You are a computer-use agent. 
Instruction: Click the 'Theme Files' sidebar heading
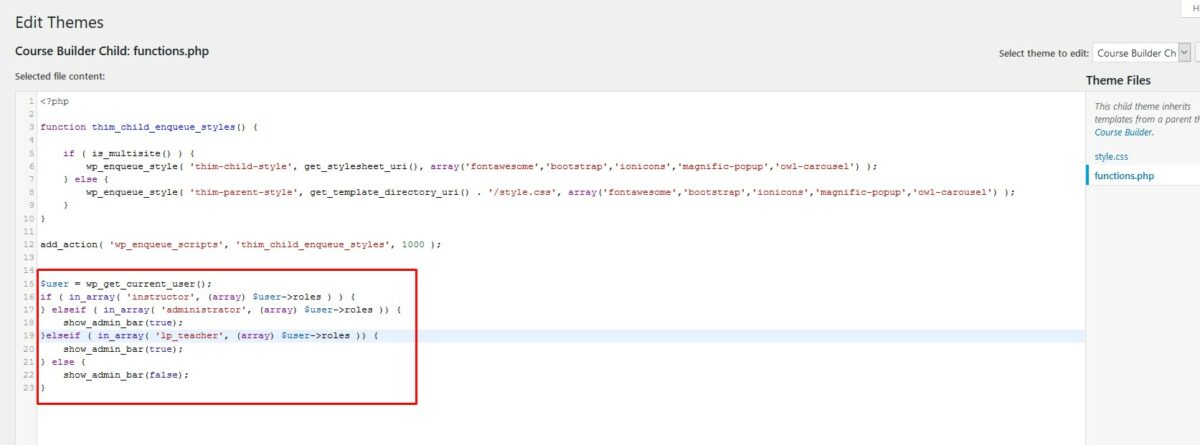(1118, 80)
